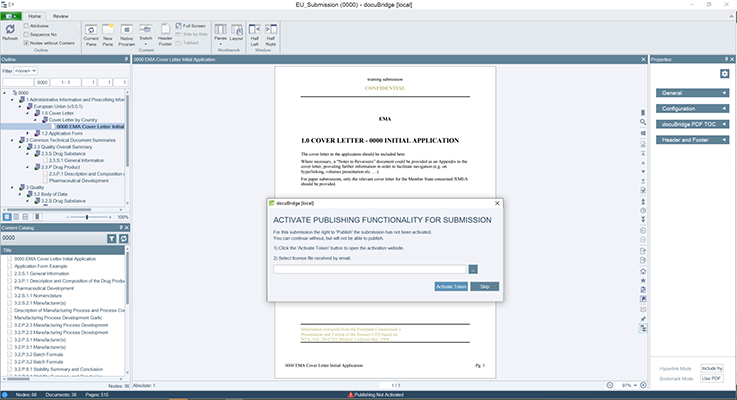
Task: Click Use PDF bookmark mode button
Action: tap(712, 378)
